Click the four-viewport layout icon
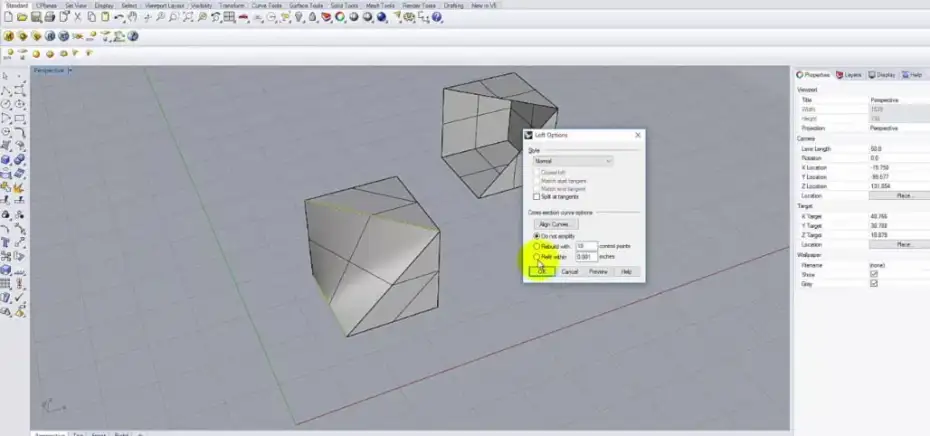930x436 pixels. tap(230, 17)
